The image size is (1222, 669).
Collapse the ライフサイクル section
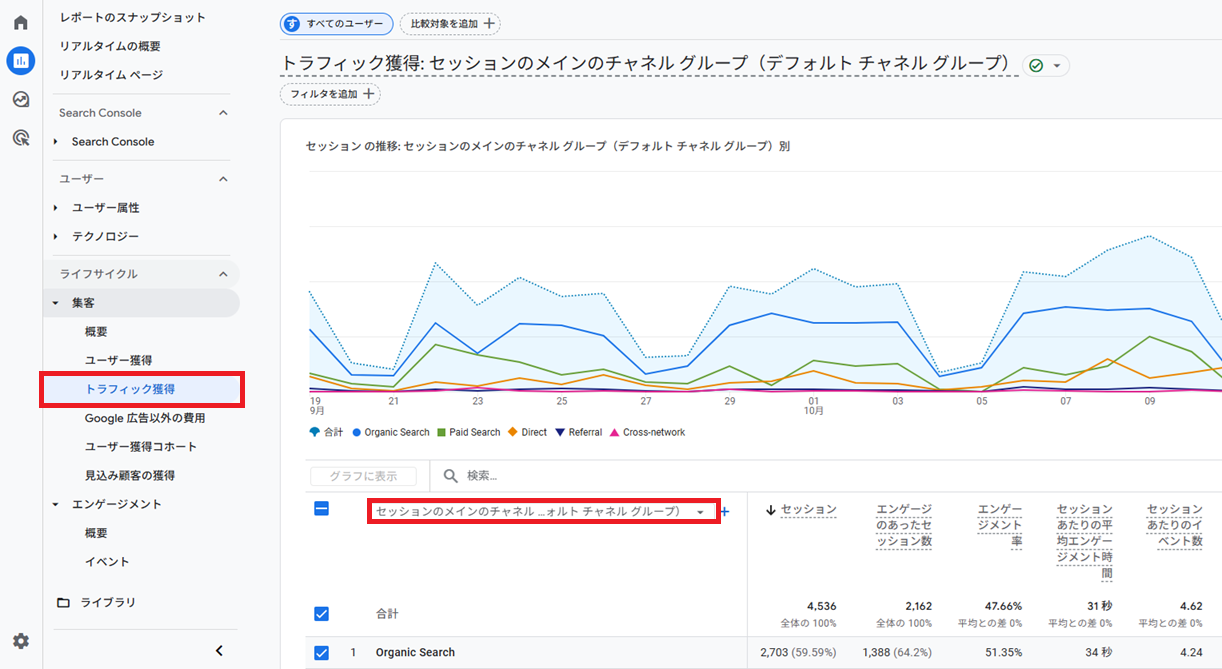click(223, 274)
